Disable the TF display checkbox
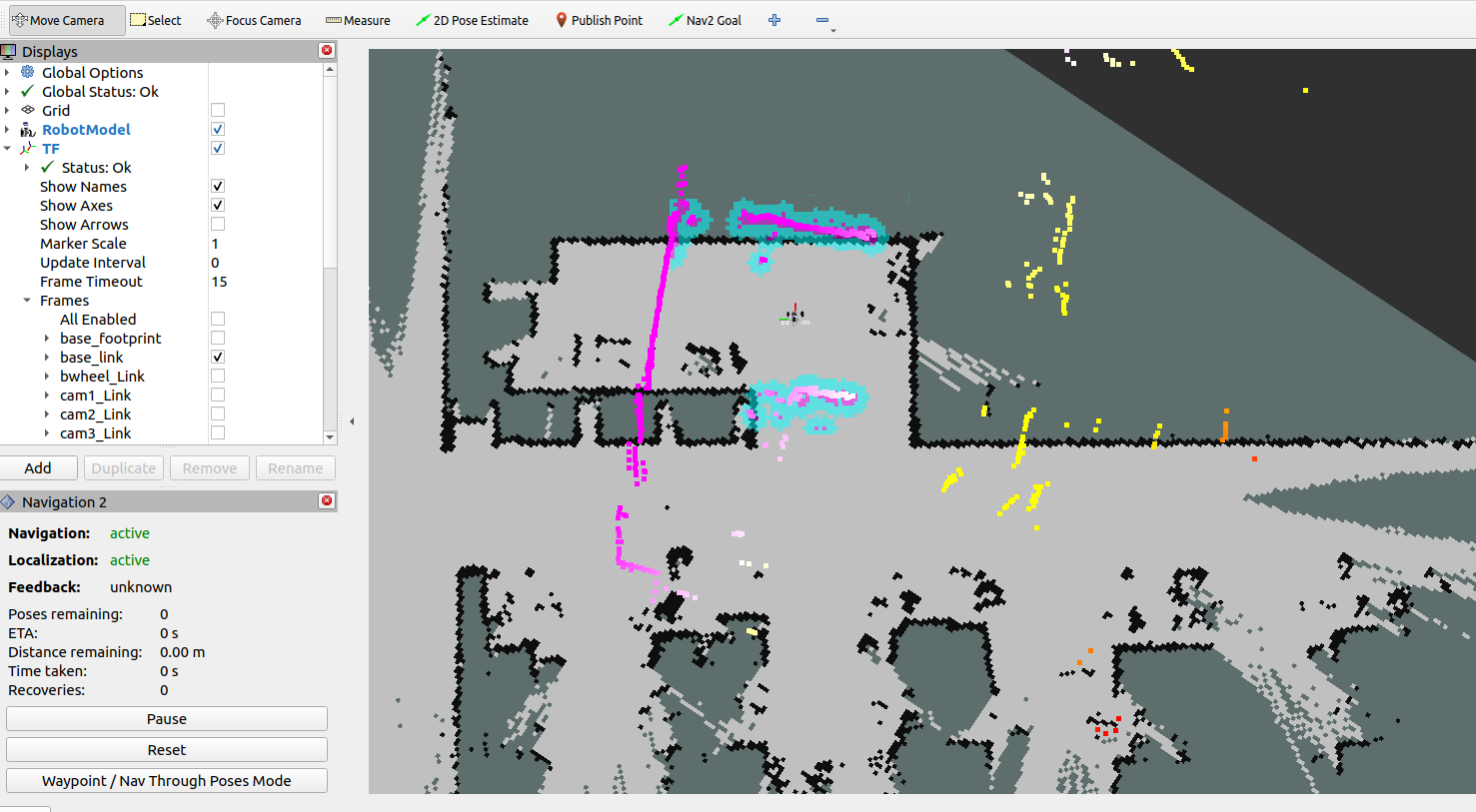This screenshot has height=812, width=1476. tap(218, 149)
